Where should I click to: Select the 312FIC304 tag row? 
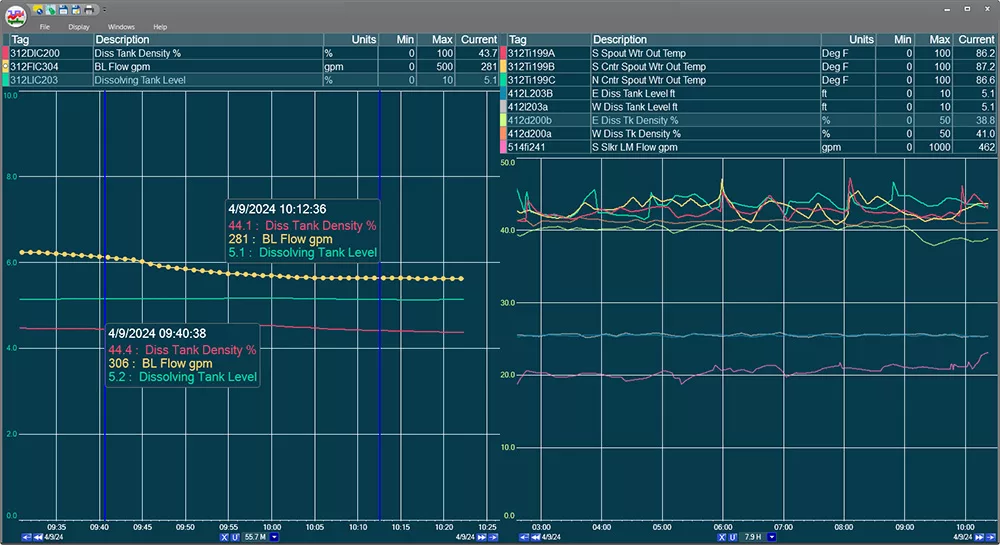[251, 66]
